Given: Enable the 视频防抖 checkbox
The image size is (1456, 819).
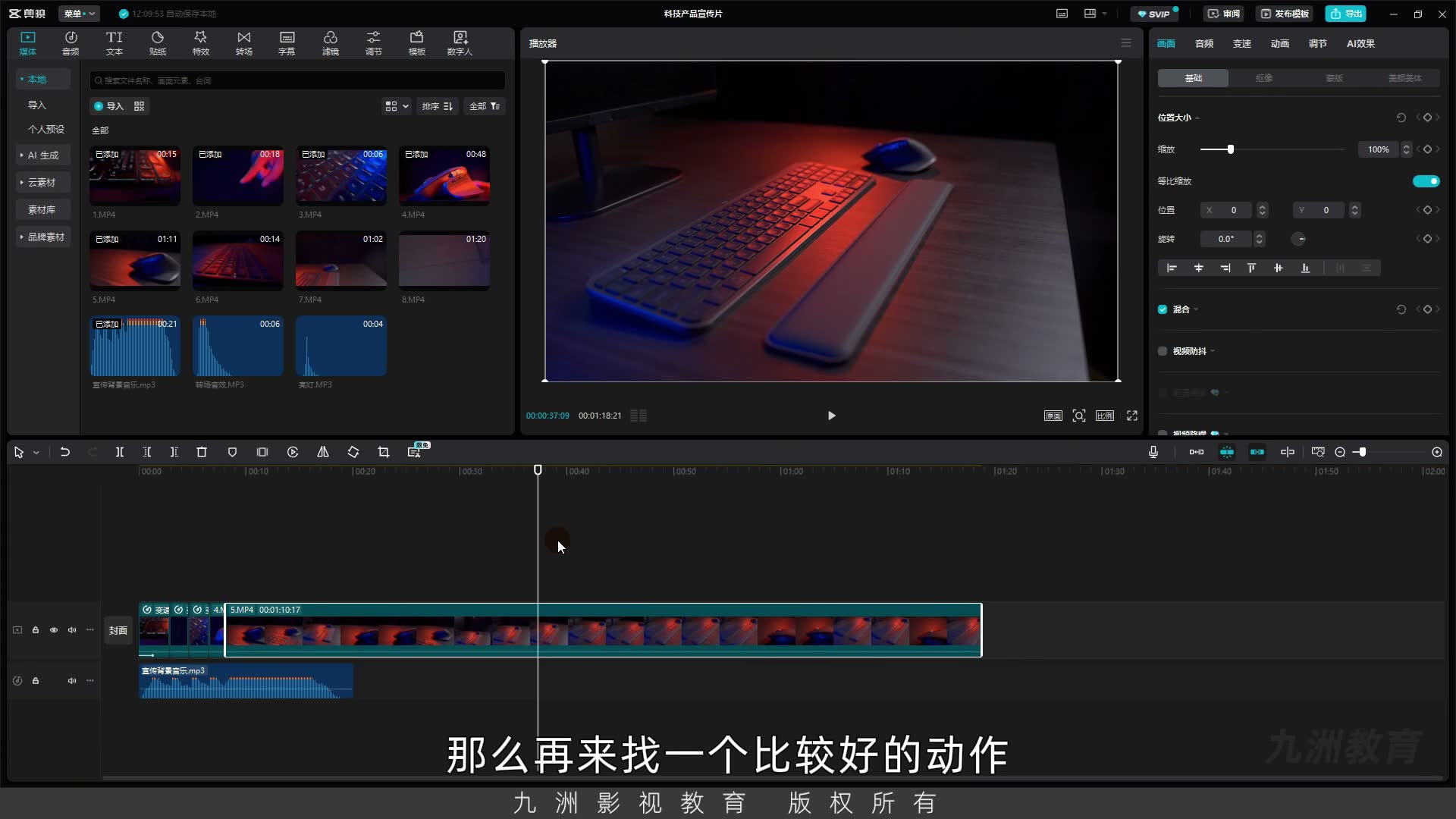Looking at the screenshot, I should 1163,351.
